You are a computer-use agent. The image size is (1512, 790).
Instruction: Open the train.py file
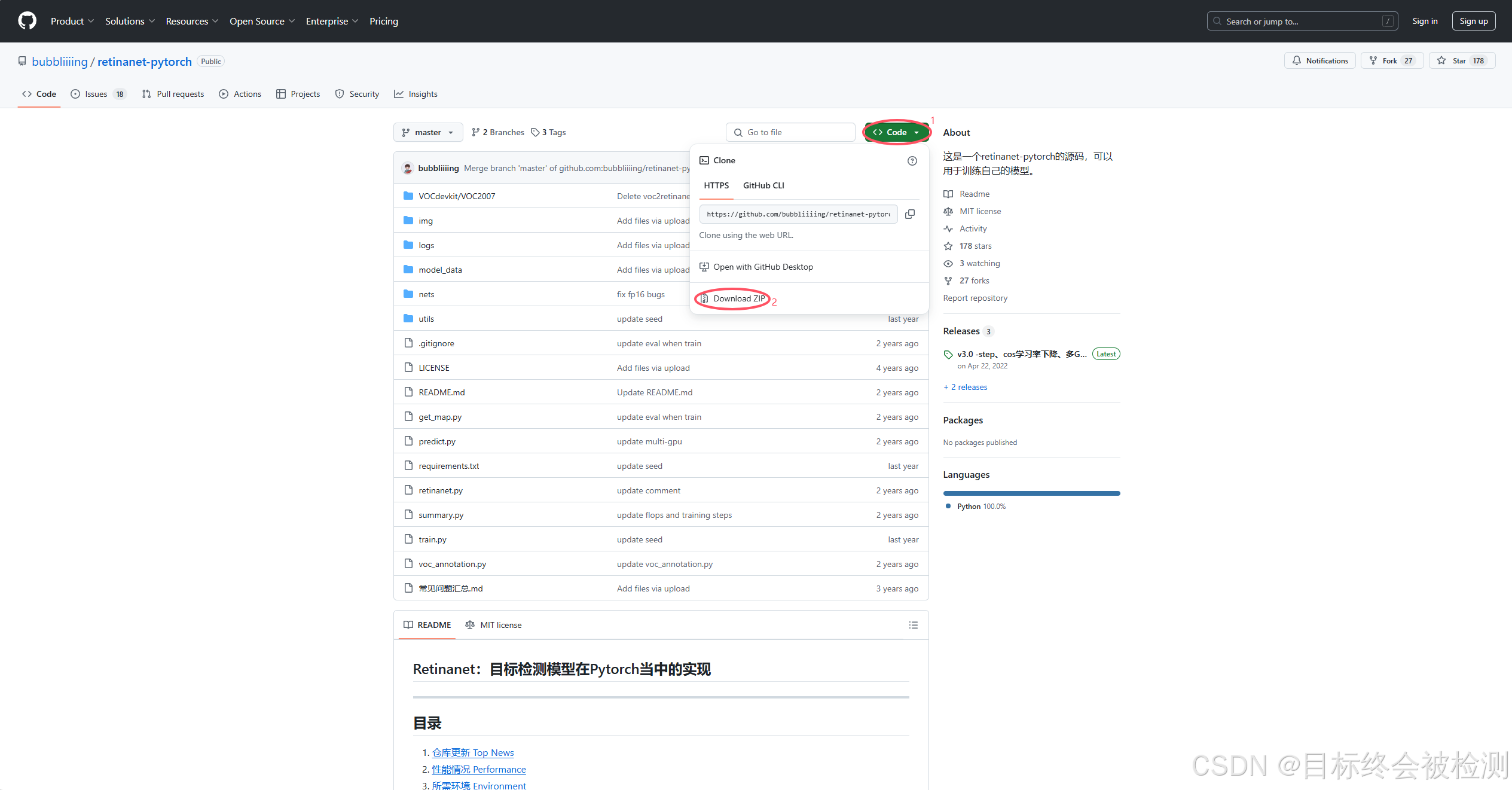(432, 539)
